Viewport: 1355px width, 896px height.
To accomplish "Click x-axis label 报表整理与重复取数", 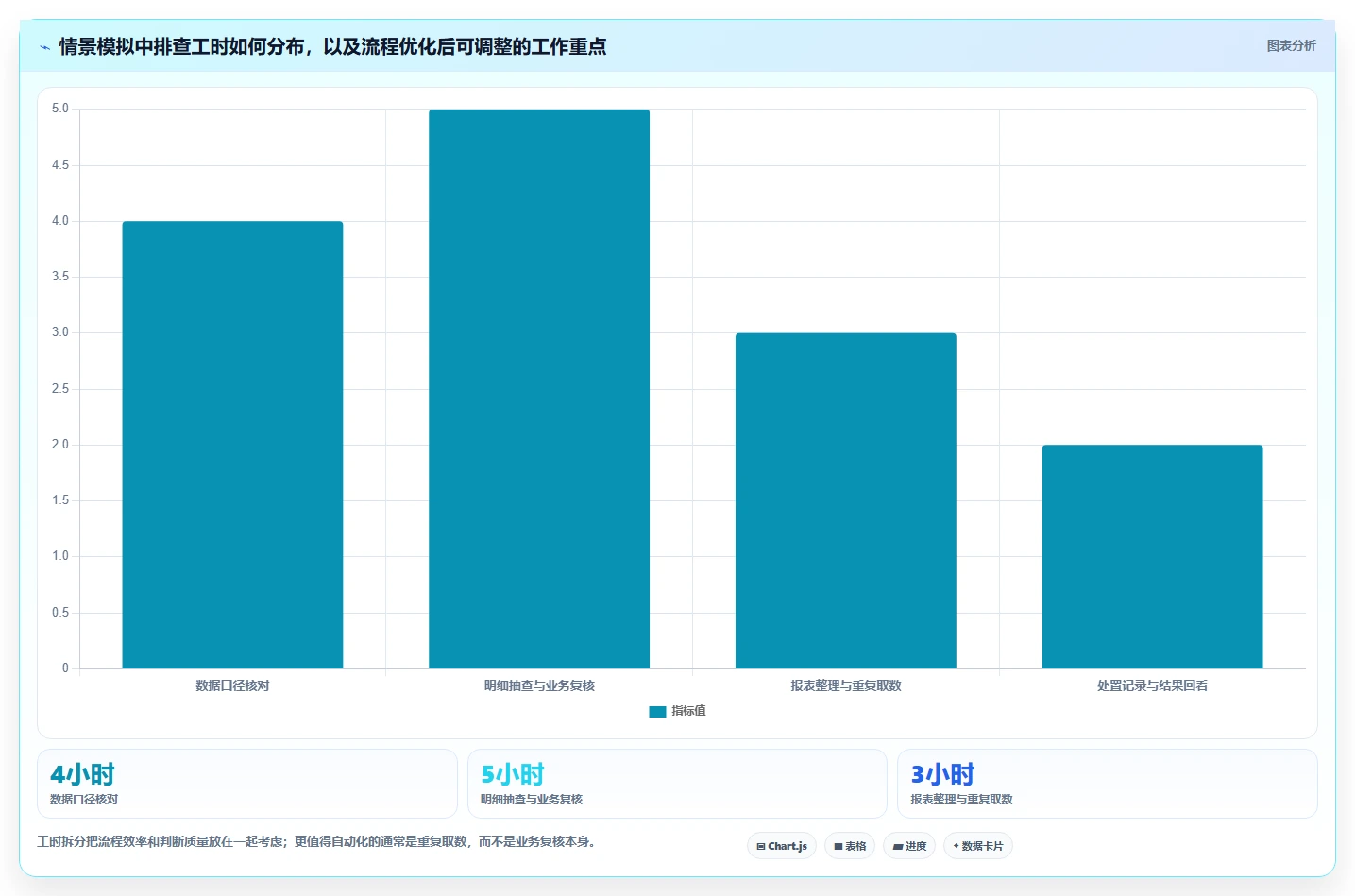I will coord(846,685).
